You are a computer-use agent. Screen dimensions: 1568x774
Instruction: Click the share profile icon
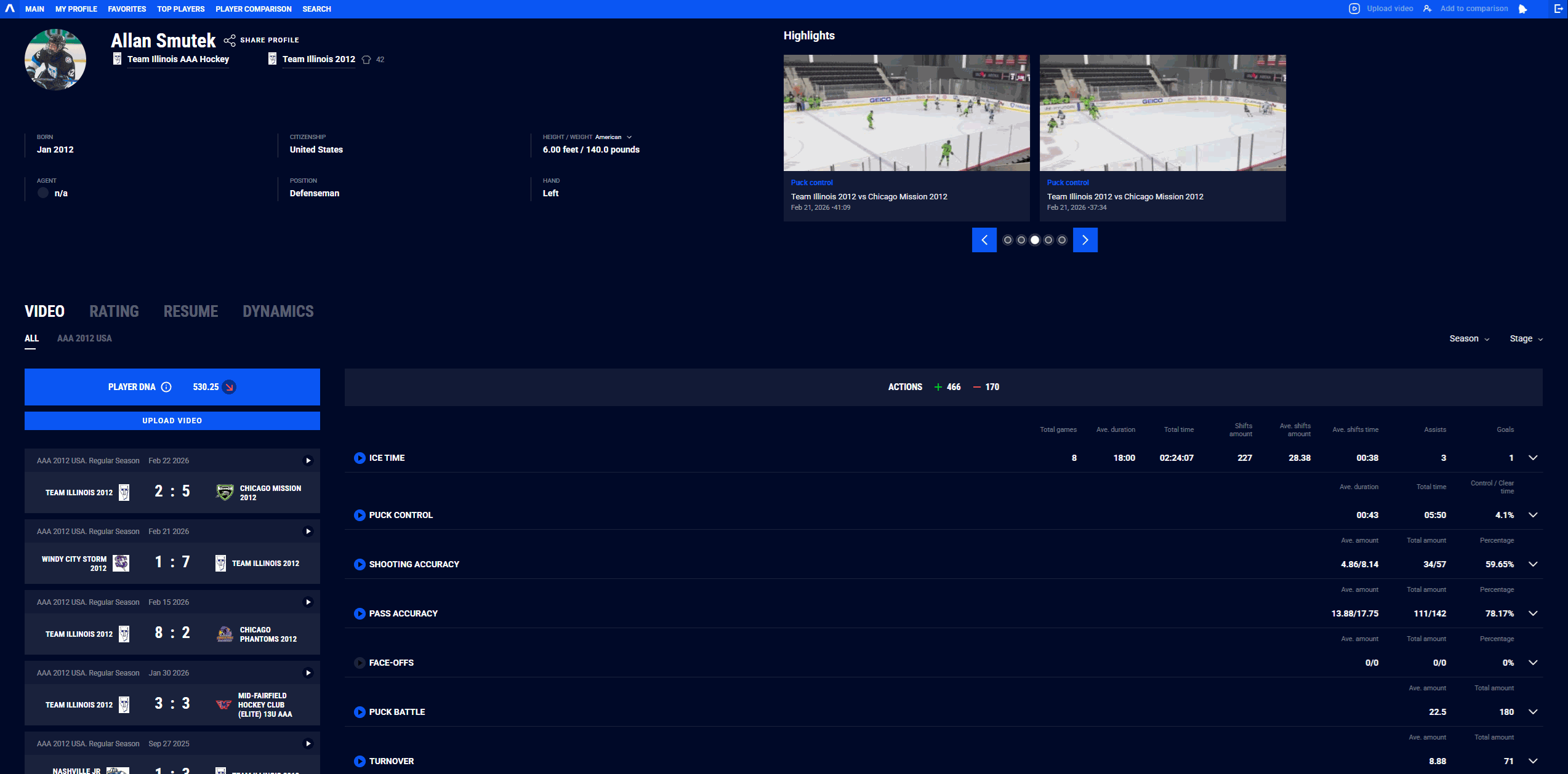coord(230,40)
